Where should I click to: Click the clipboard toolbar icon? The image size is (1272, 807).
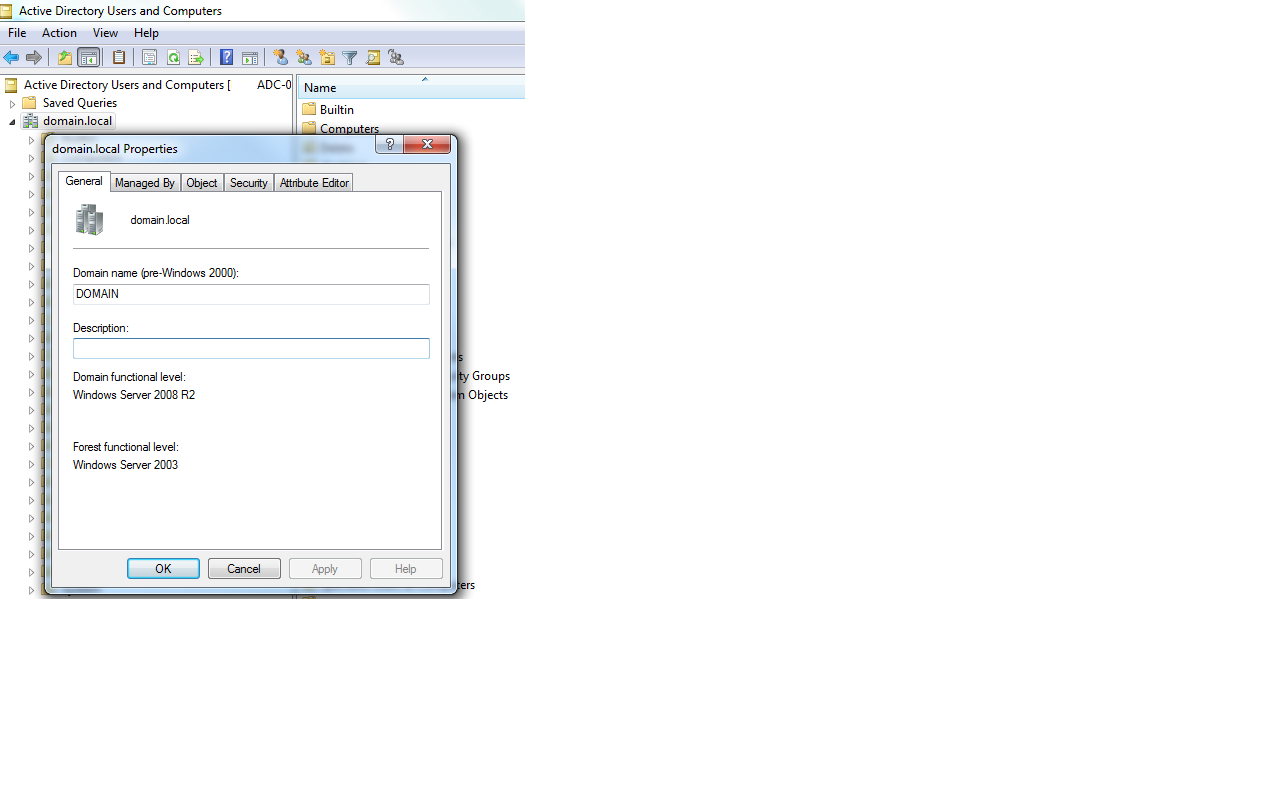119,58
